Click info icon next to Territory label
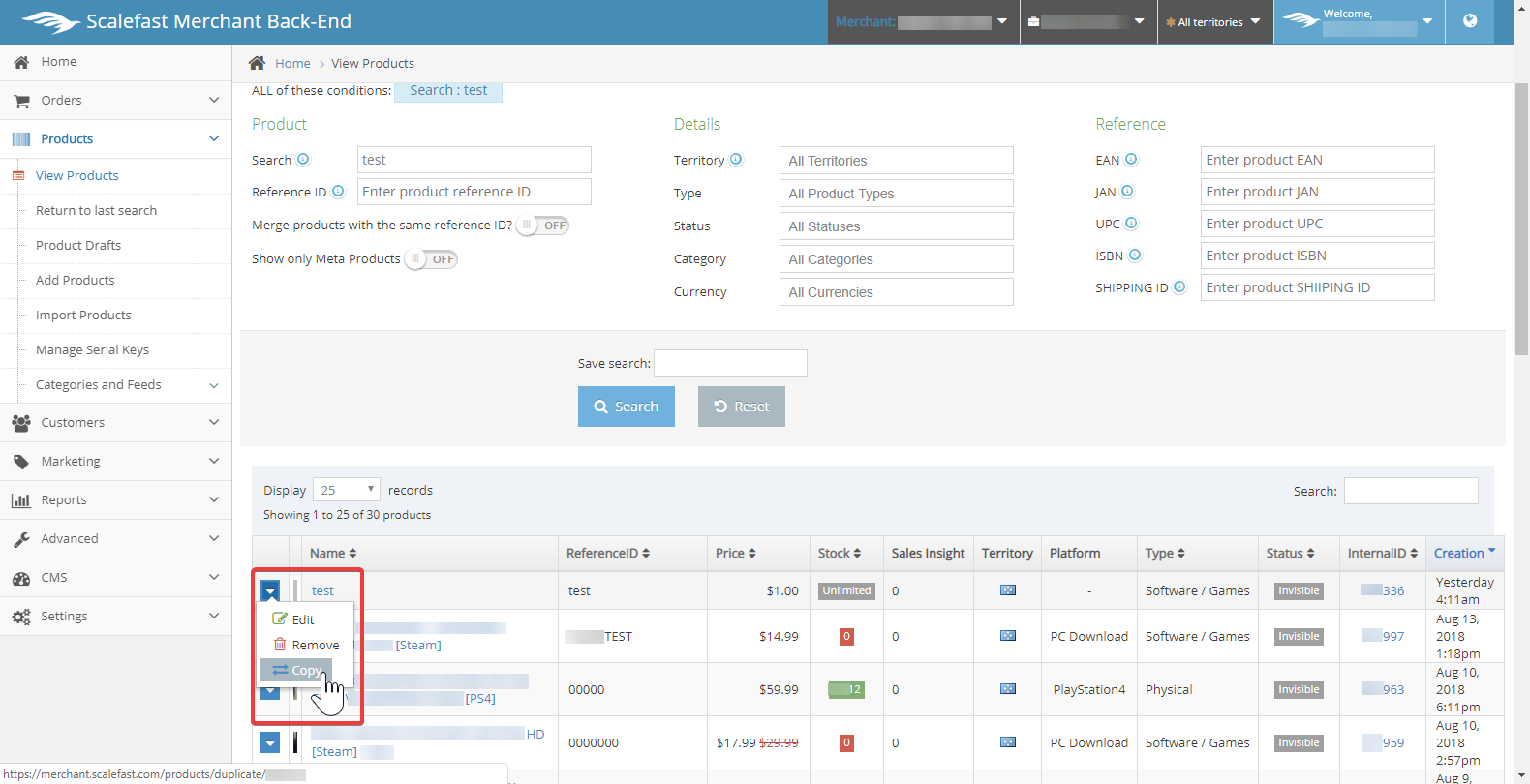 [736, 160]
